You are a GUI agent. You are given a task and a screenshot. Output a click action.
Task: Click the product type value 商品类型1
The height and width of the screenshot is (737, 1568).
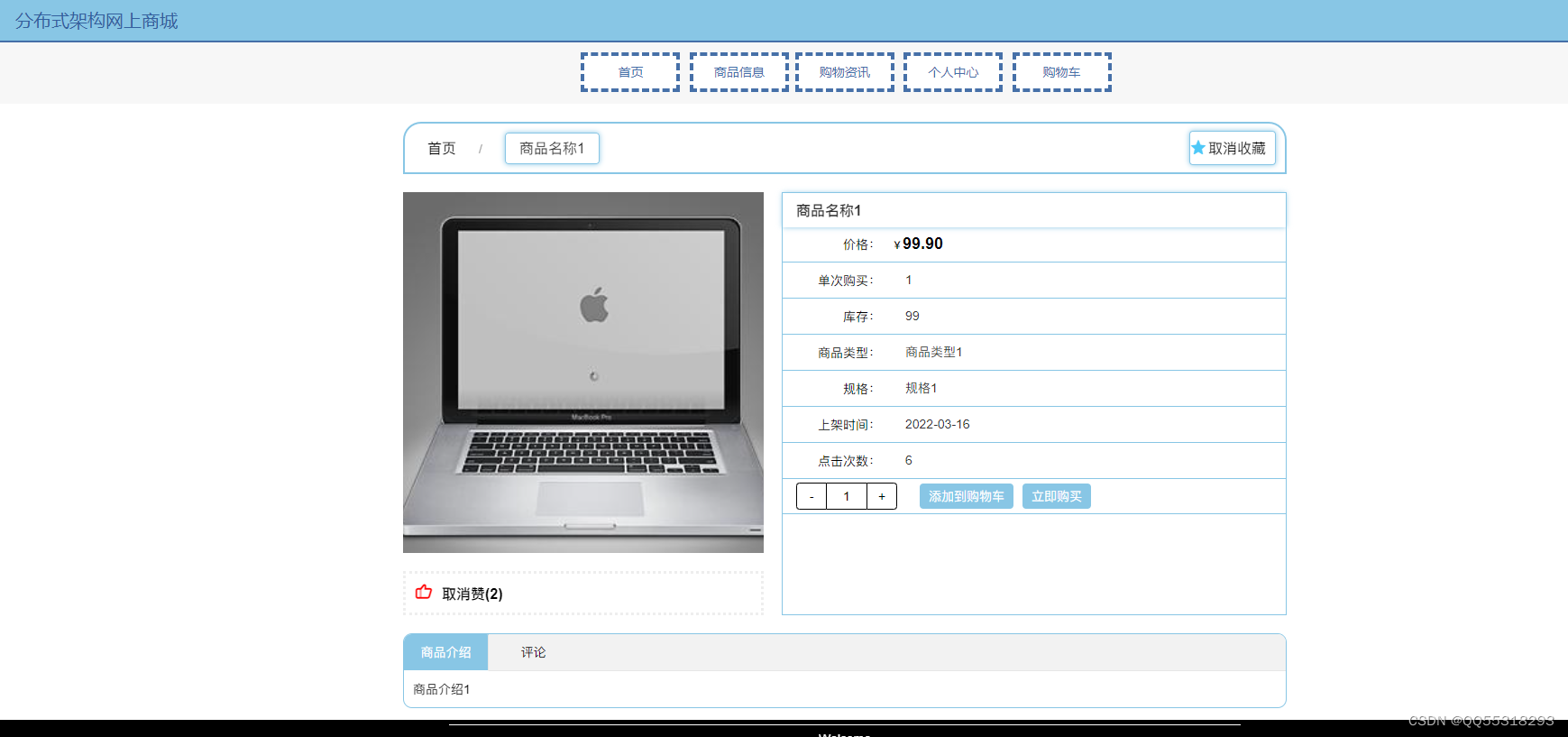pyautogui.click(x=934, y=352)
